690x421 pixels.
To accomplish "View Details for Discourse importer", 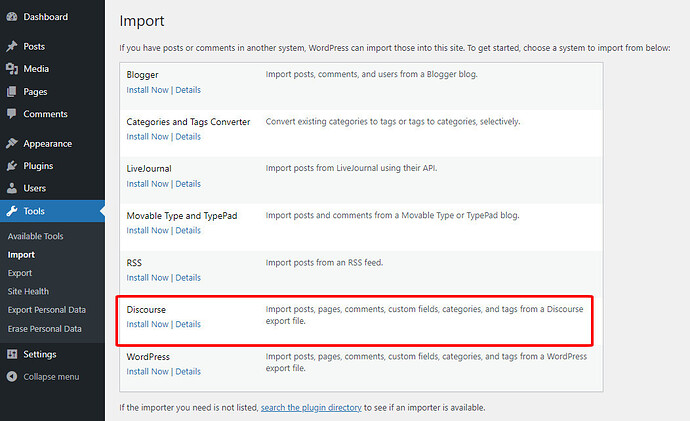I will click(188, 324).
